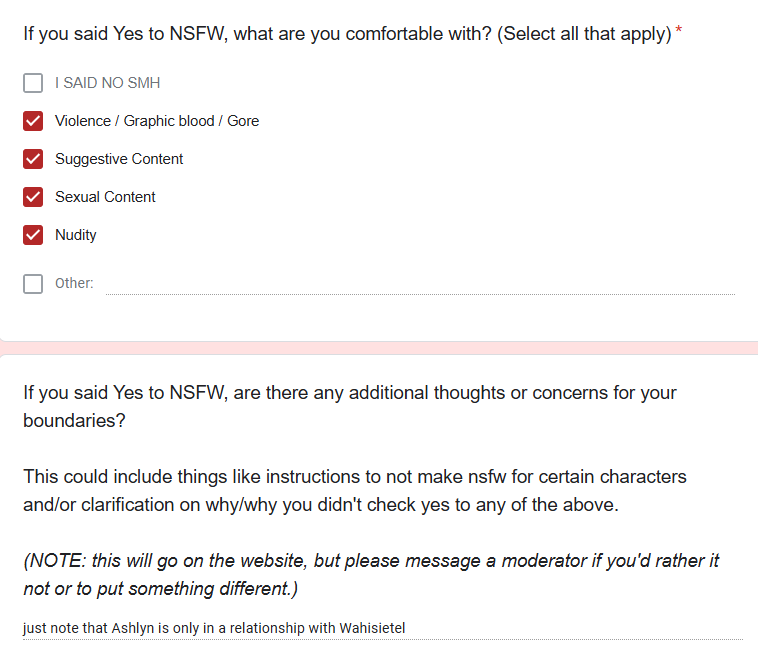Click the "Sexual Content" option label
This screenshot has height=670, width=758.
tap(105, 197)
